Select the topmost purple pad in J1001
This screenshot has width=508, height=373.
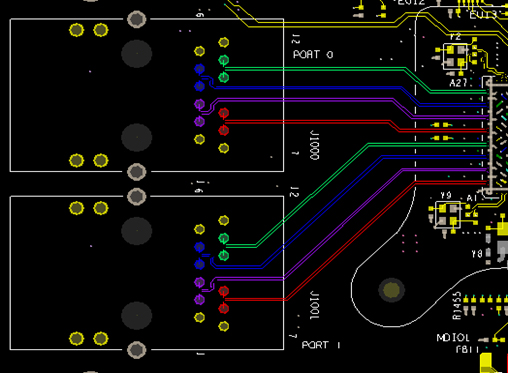[199, 282]
